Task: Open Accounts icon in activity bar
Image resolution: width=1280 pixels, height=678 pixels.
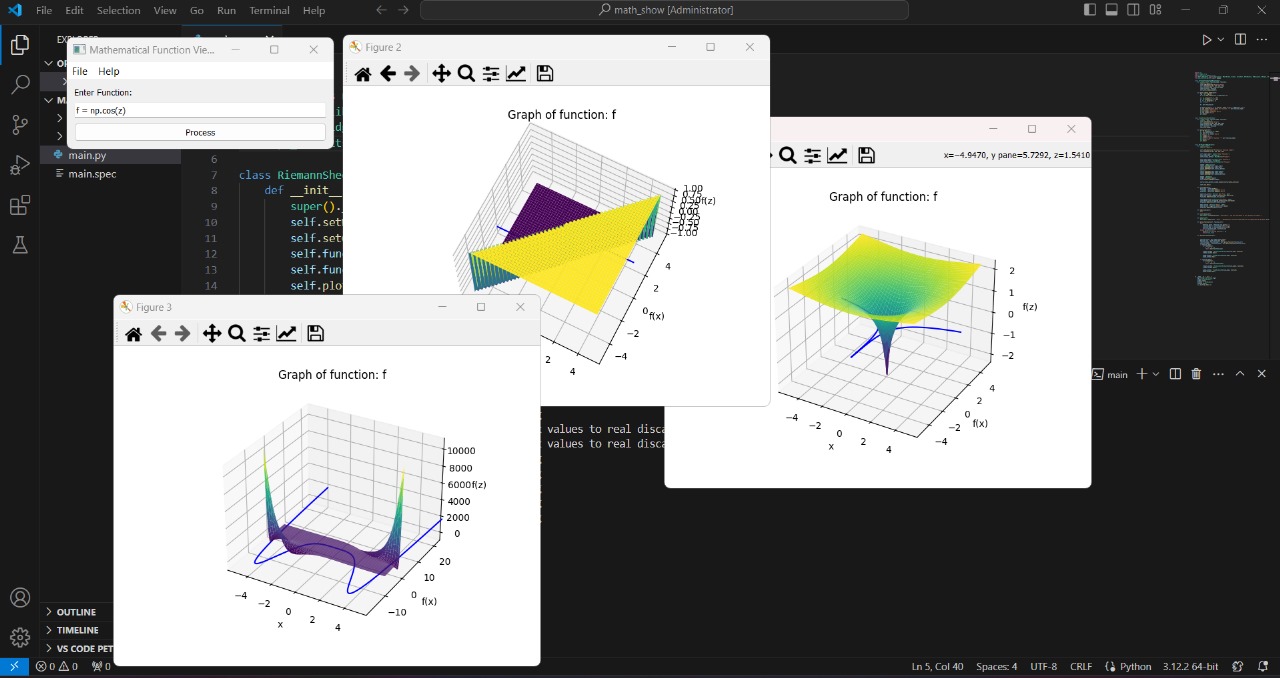Action: click(x=20, y=598)
